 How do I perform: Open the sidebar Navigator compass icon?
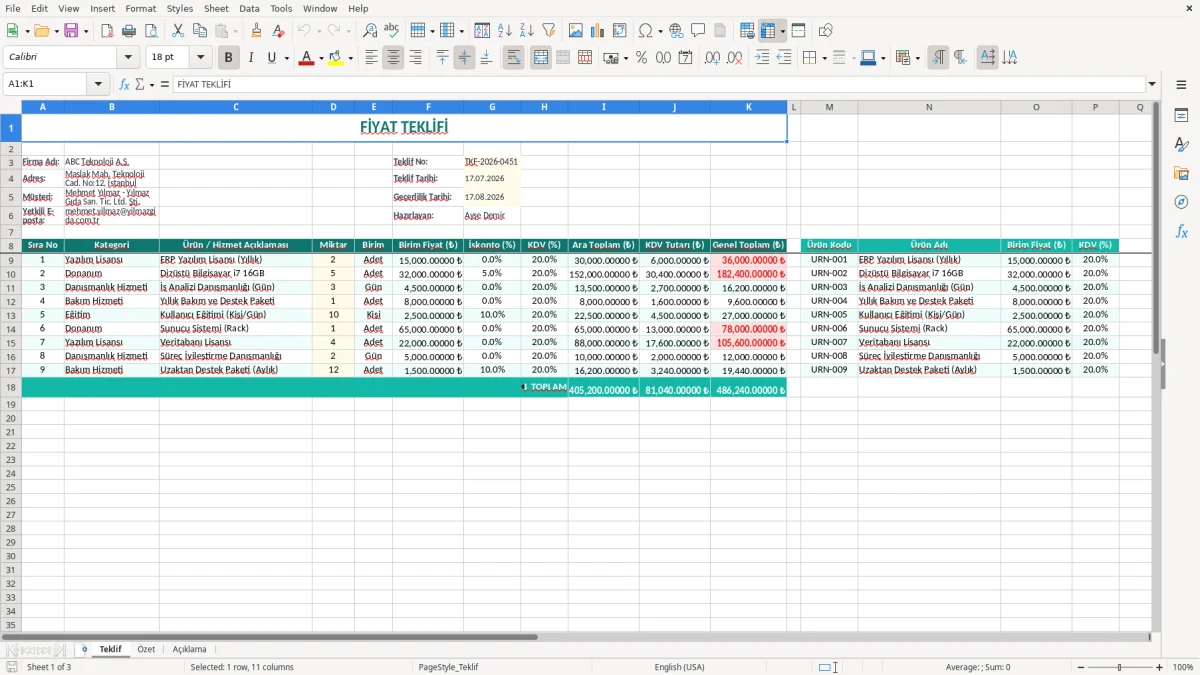click(x=1181, y=202)
